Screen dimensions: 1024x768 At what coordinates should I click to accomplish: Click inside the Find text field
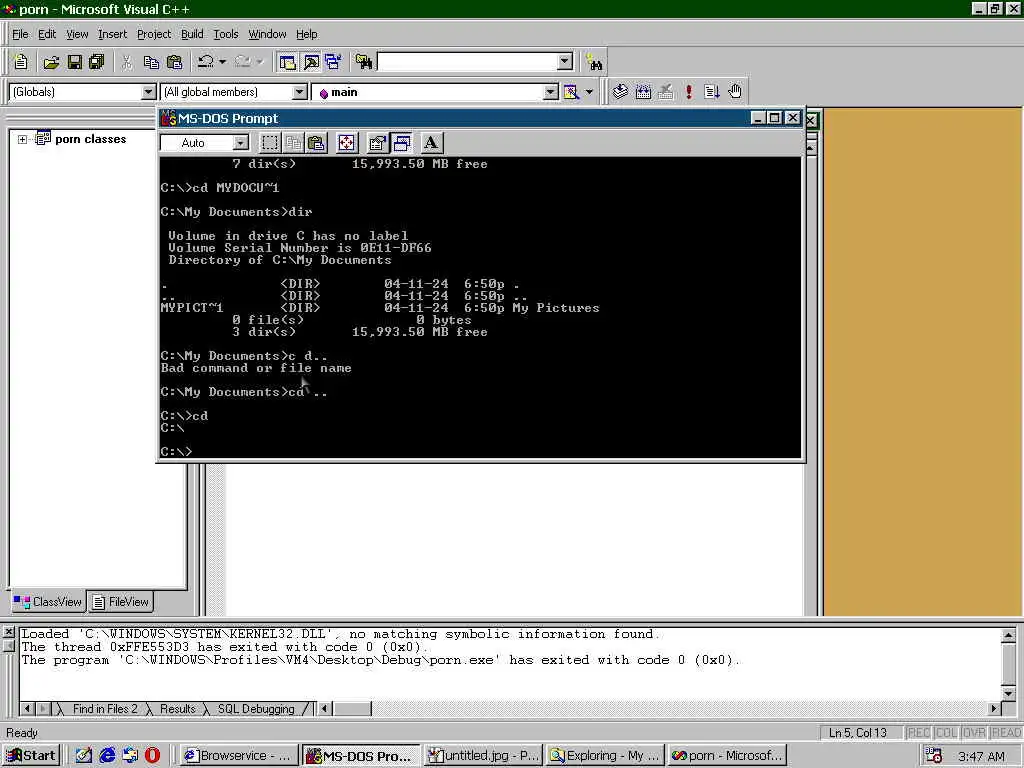[468, 62]
